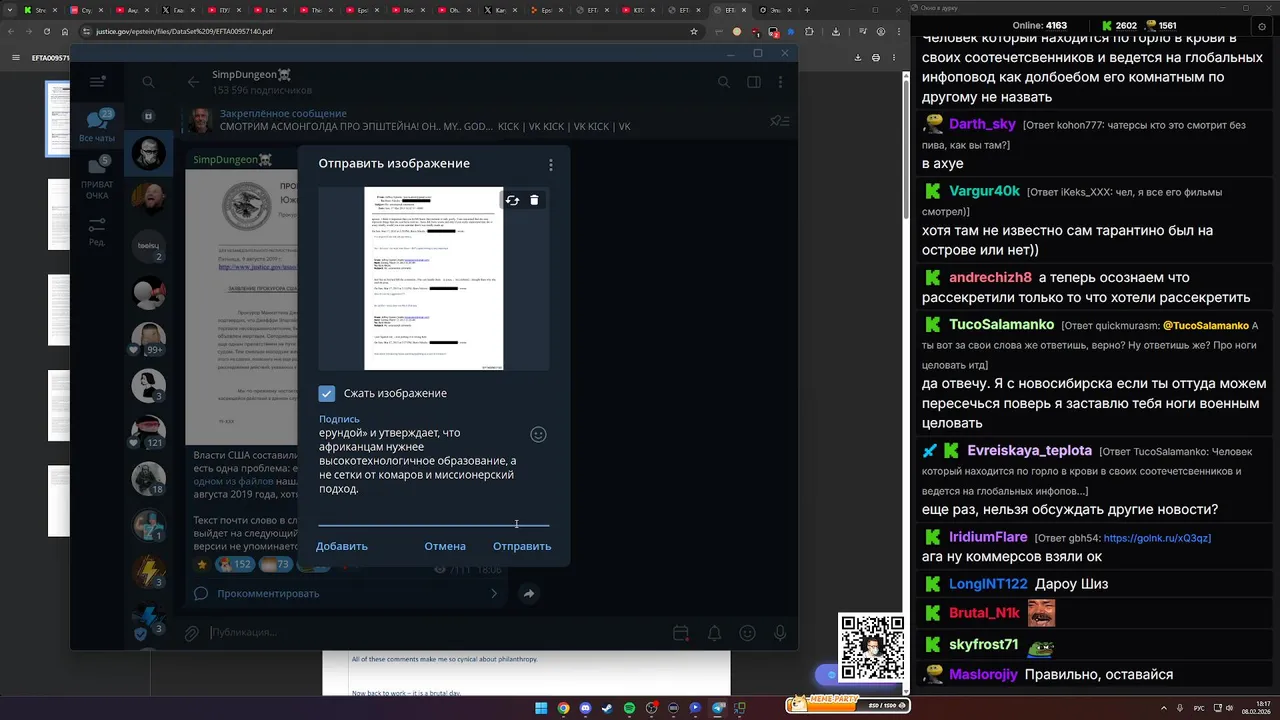Click username TucoSalamanko in the chat
The width and height of the screenshot is (1280, 720).
tap(1001, 324)
